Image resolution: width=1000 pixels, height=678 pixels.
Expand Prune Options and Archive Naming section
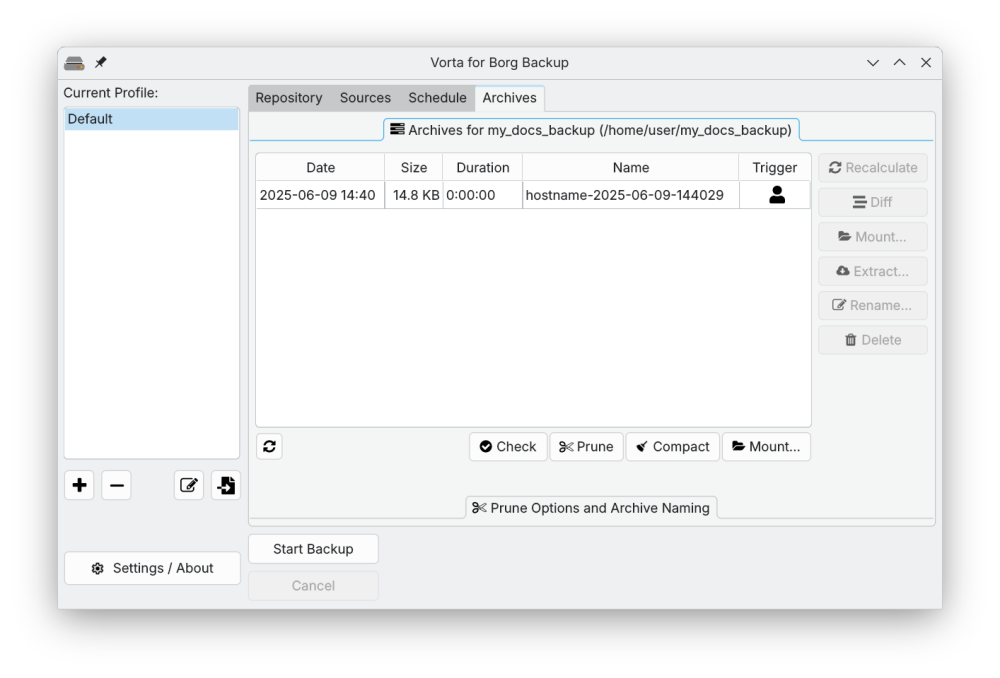(x=591, y=508)
